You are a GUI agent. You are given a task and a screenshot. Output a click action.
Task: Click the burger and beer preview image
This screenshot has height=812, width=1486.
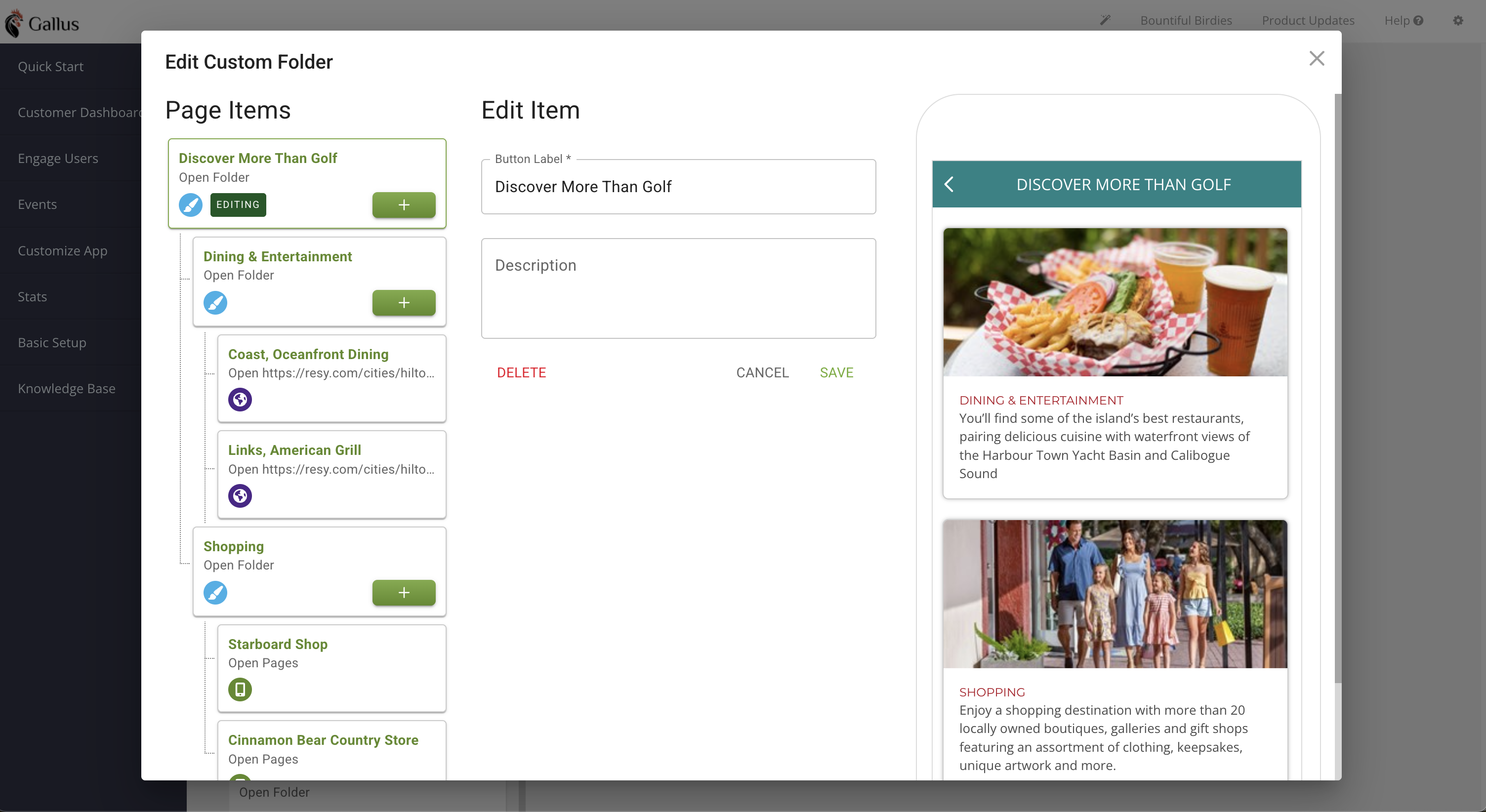coord(1115,302)
